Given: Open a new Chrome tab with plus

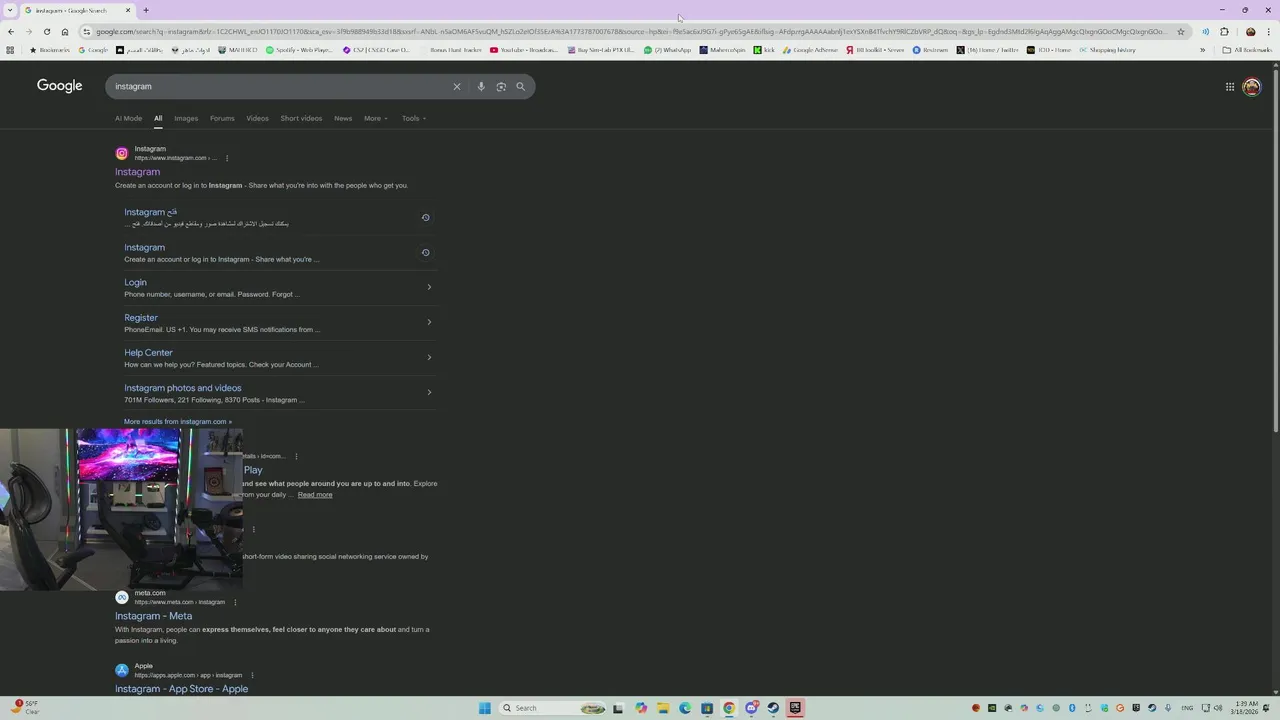Looking at the screenshot, I should click(146, 10).
